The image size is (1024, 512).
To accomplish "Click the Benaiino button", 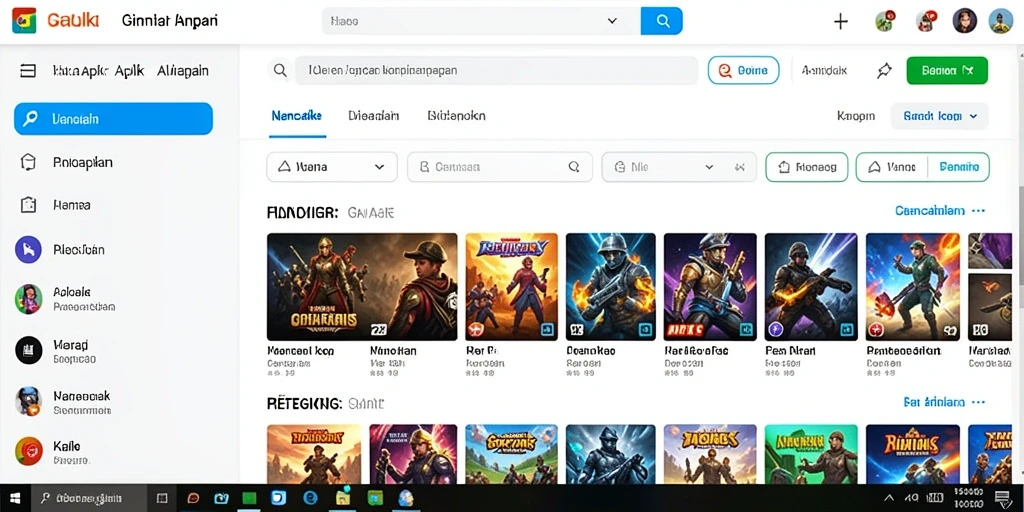I will (x=959, y=167).
